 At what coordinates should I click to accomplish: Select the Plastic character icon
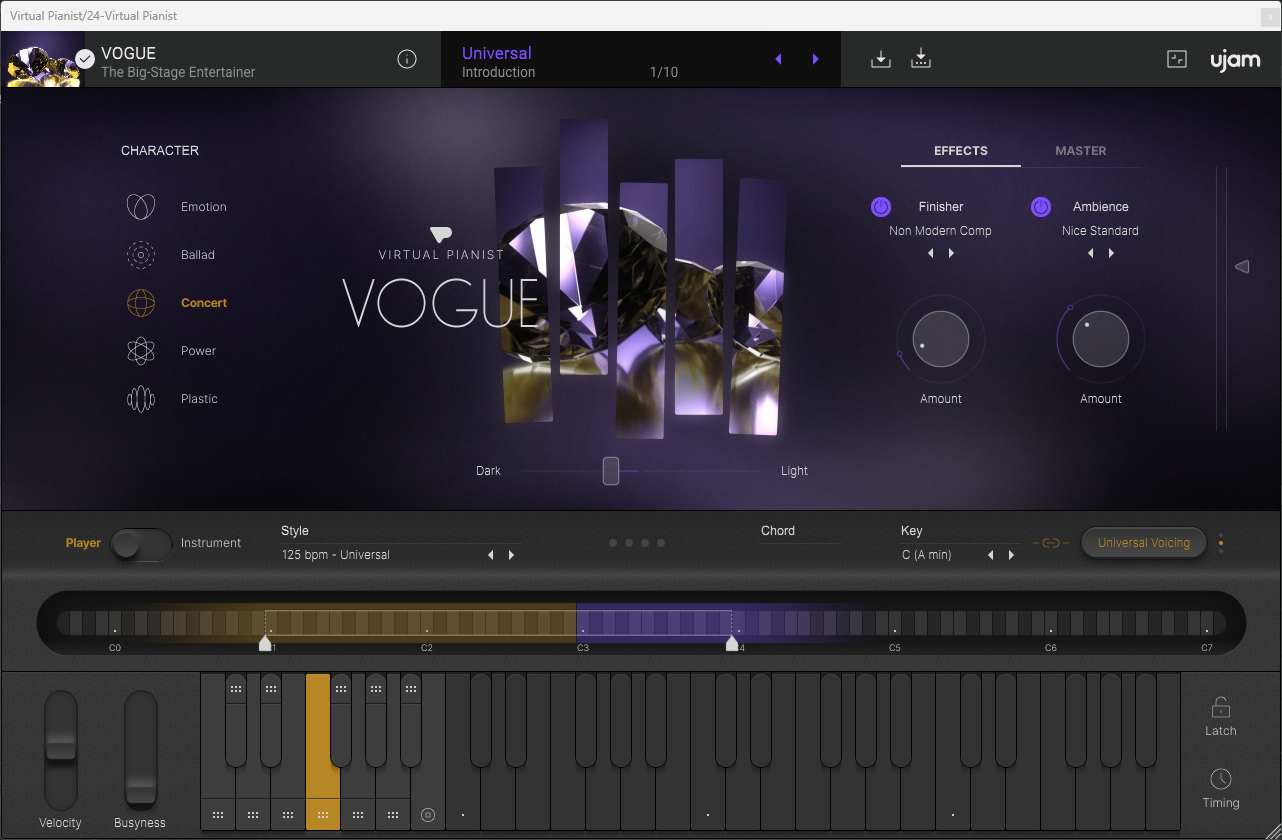click(140, 398)
